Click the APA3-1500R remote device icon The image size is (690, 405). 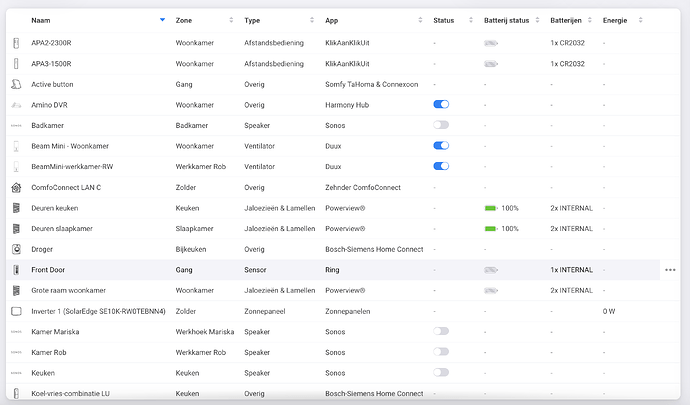point(16,64)
